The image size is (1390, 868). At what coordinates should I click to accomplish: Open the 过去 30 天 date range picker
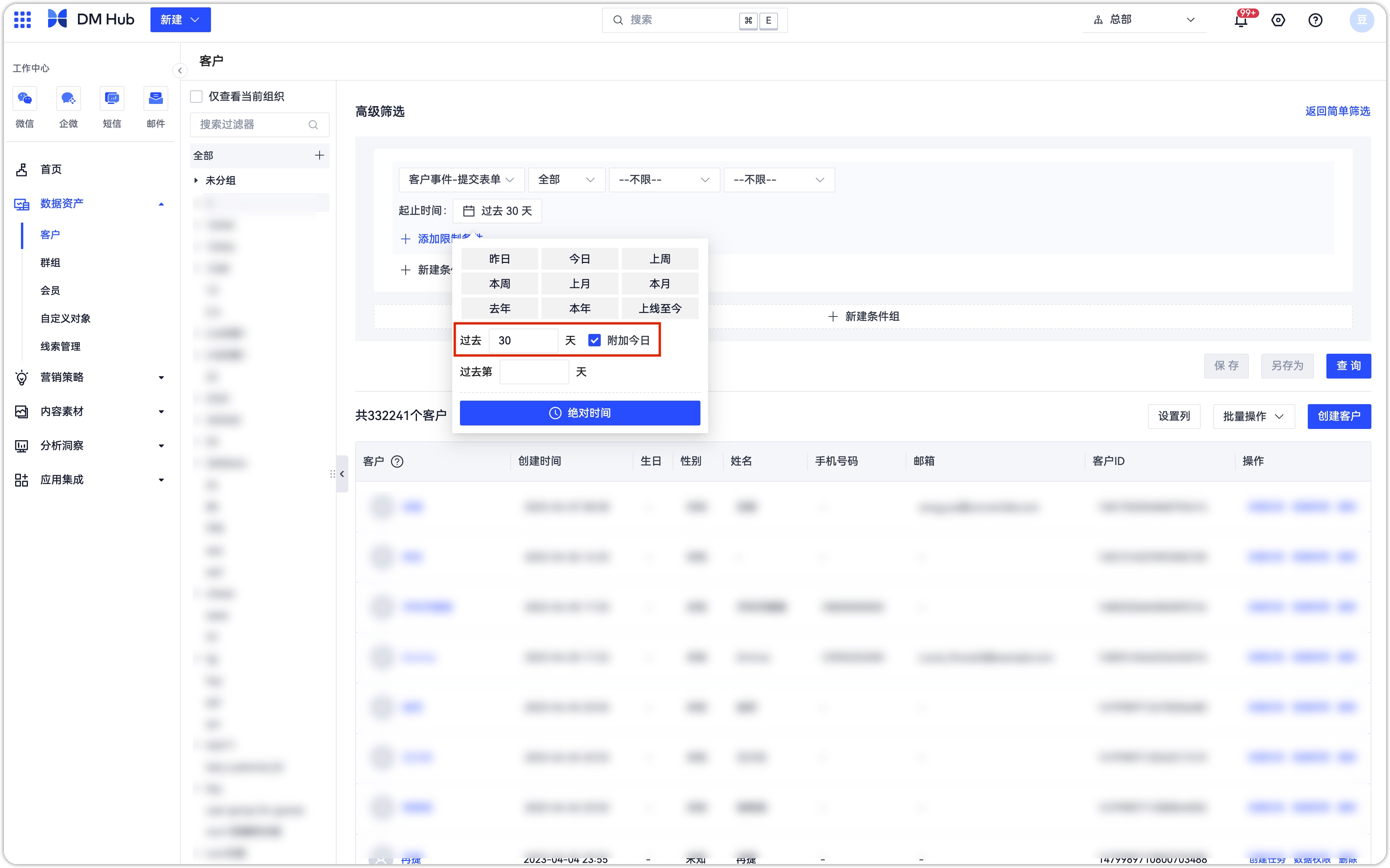(497, 211)
